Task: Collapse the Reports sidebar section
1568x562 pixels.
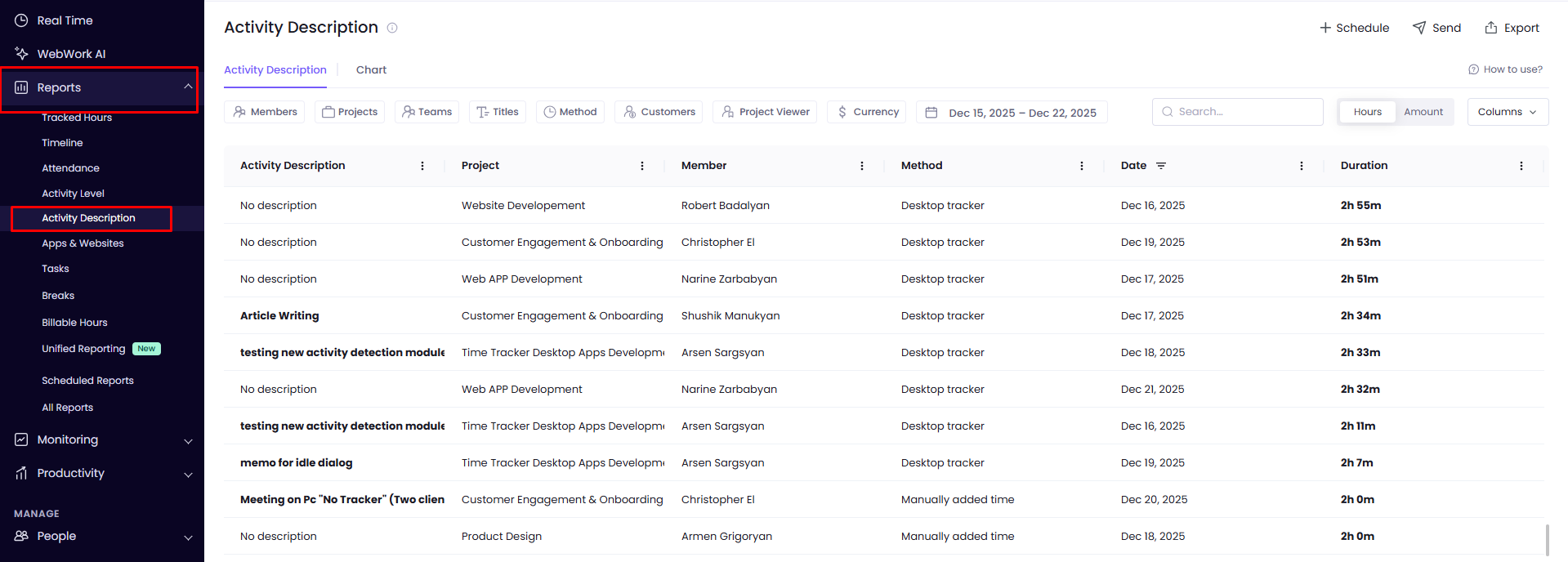Action: point(187,87)
